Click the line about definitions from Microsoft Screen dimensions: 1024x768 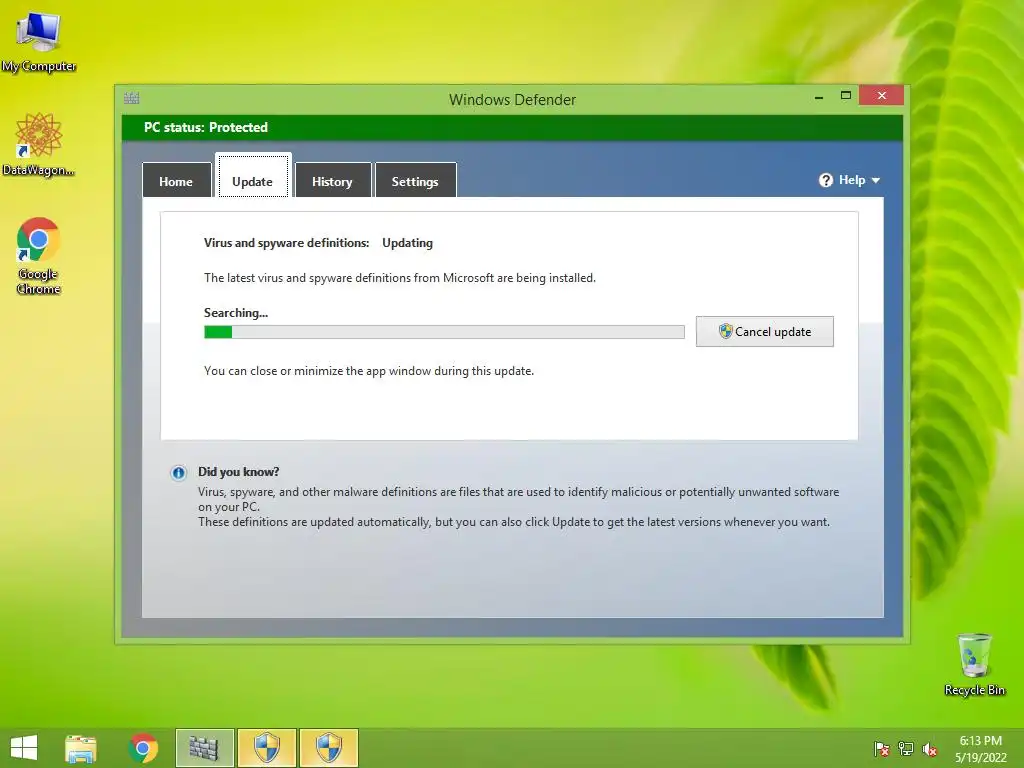click(x=400, y=278)
